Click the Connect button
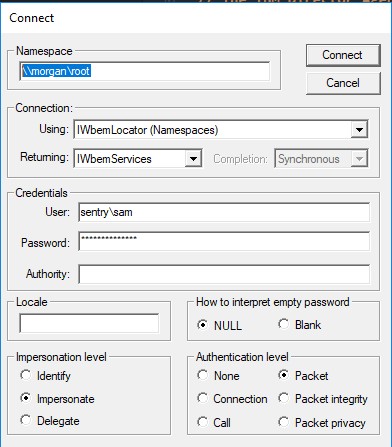 [343, 55]
